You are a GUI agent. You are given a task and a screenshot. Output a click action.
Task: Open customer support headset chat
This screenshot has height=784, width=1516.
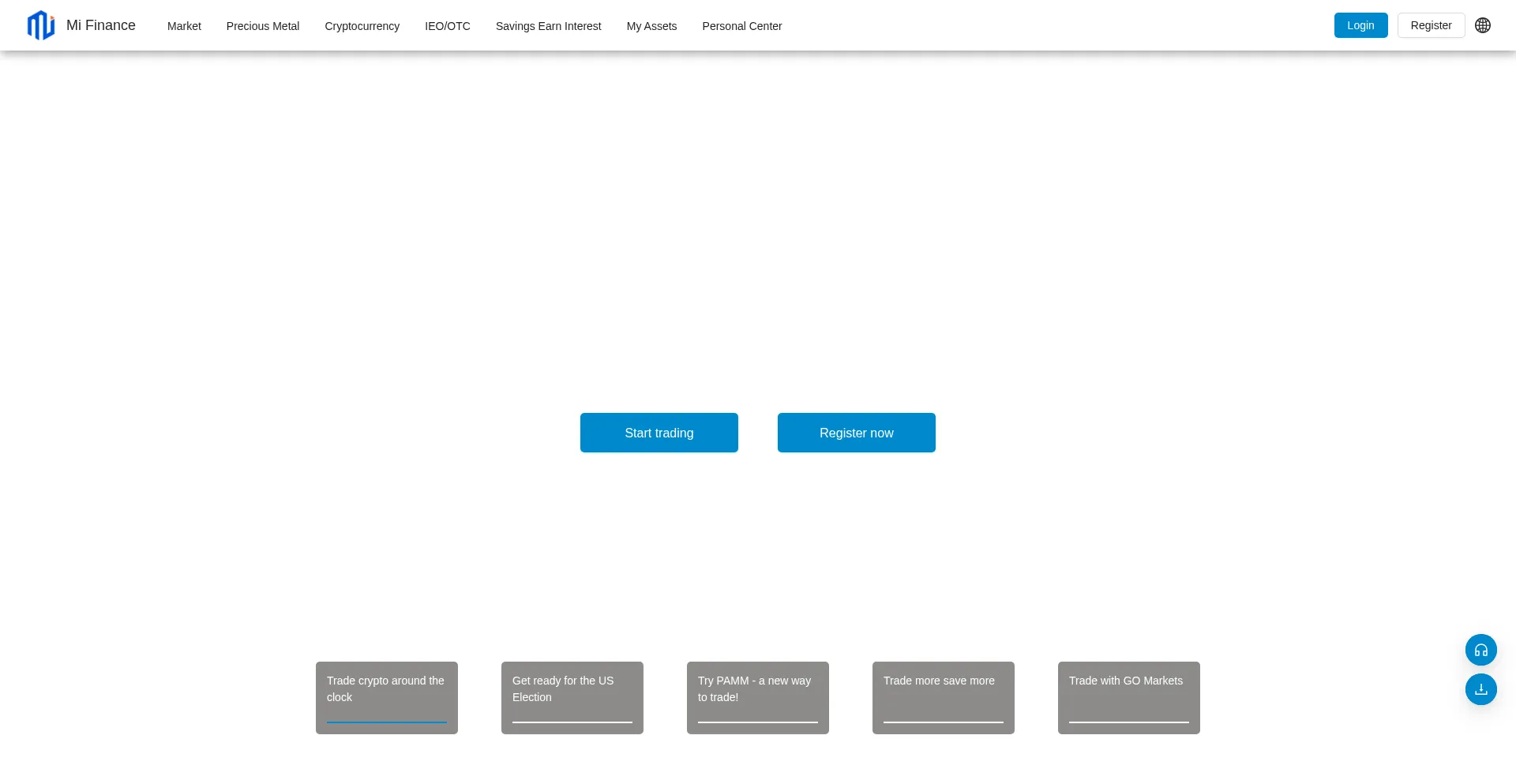tap(1480, 650)
